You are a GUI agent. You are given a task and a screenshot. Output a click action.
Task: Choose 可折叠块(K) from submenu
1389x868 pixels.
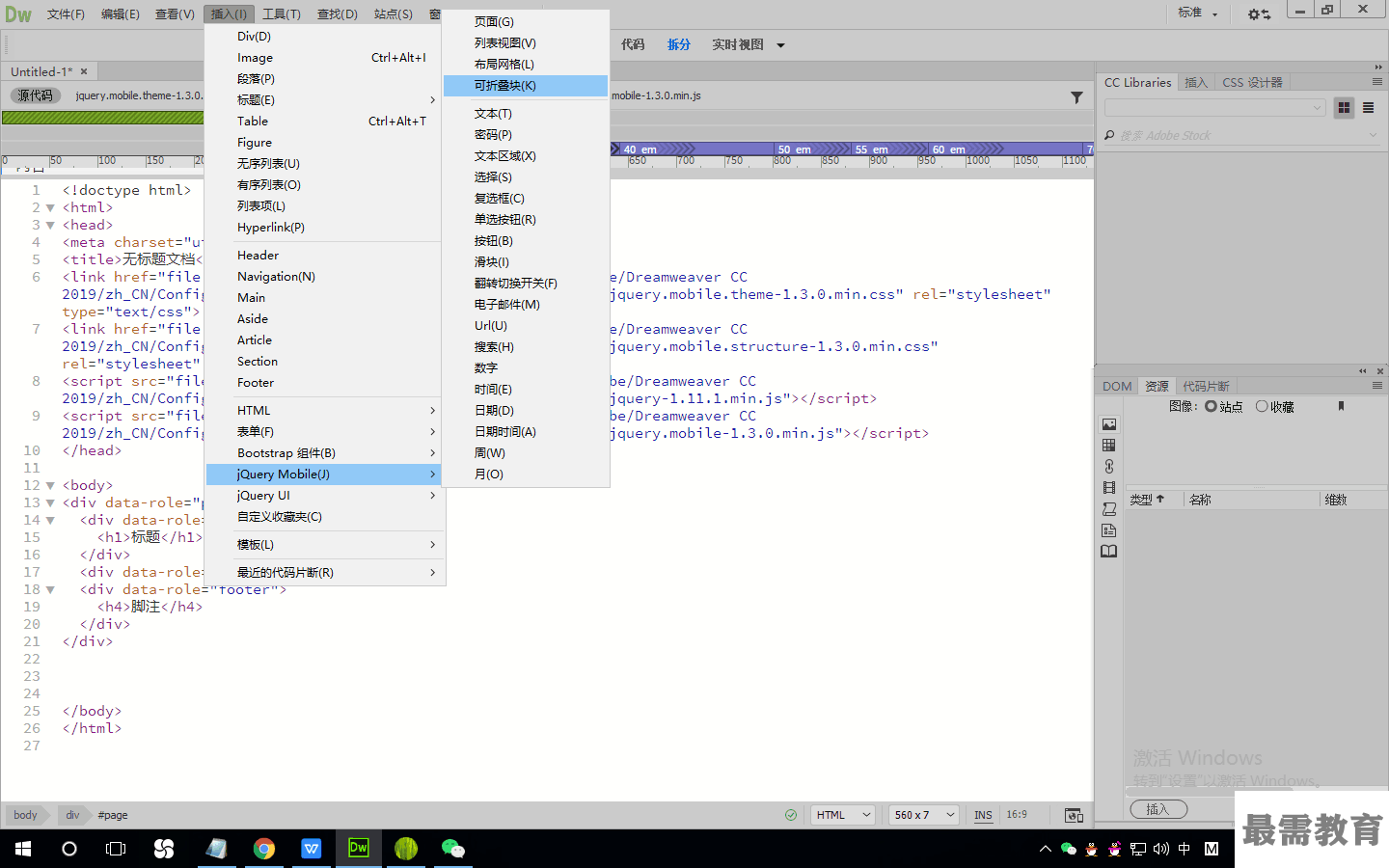pyautogui.click(x=526, y=86)
